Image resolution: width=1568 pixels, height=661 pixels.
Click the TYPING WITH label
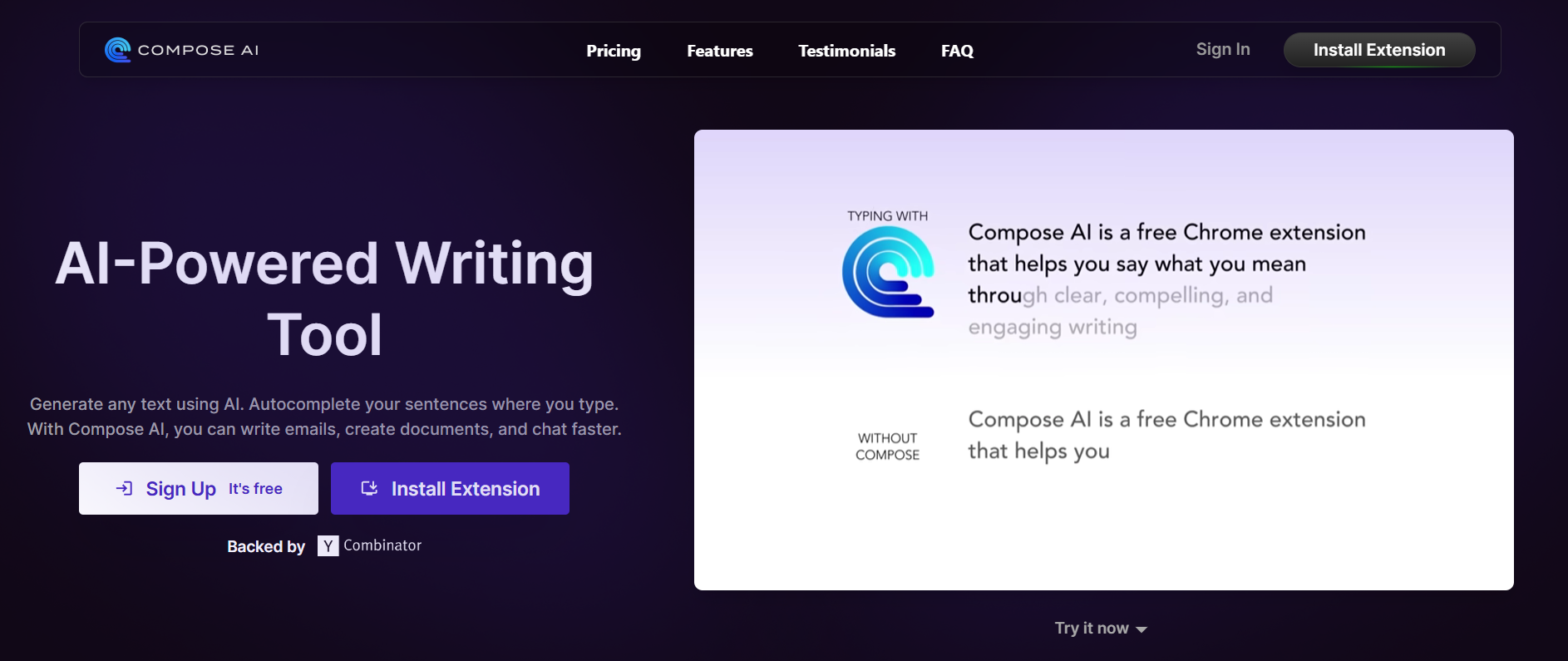(887, 216)
